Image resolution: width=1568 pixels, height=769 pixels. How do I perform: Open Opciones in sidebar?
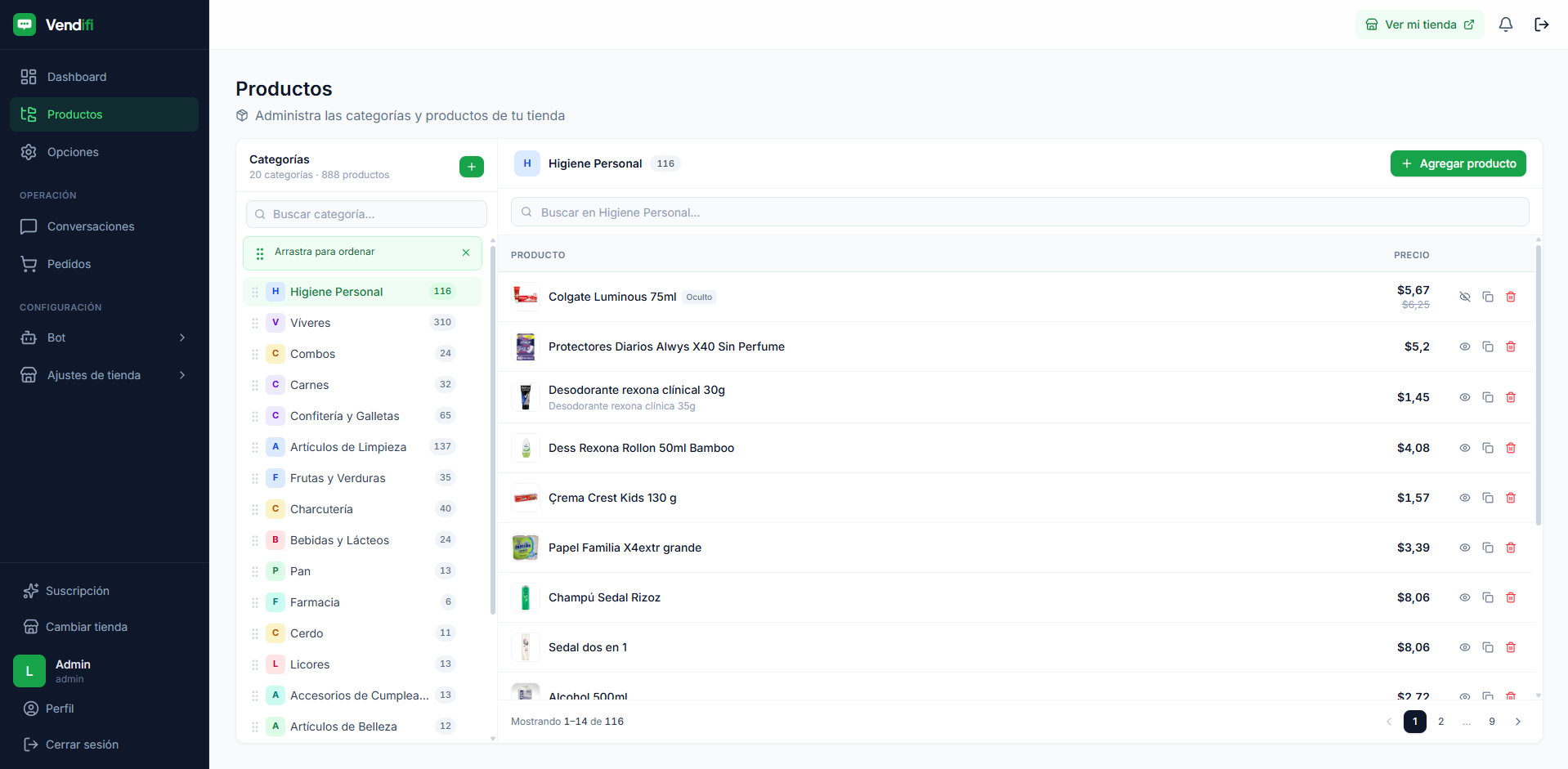click(x=104, y=152)
